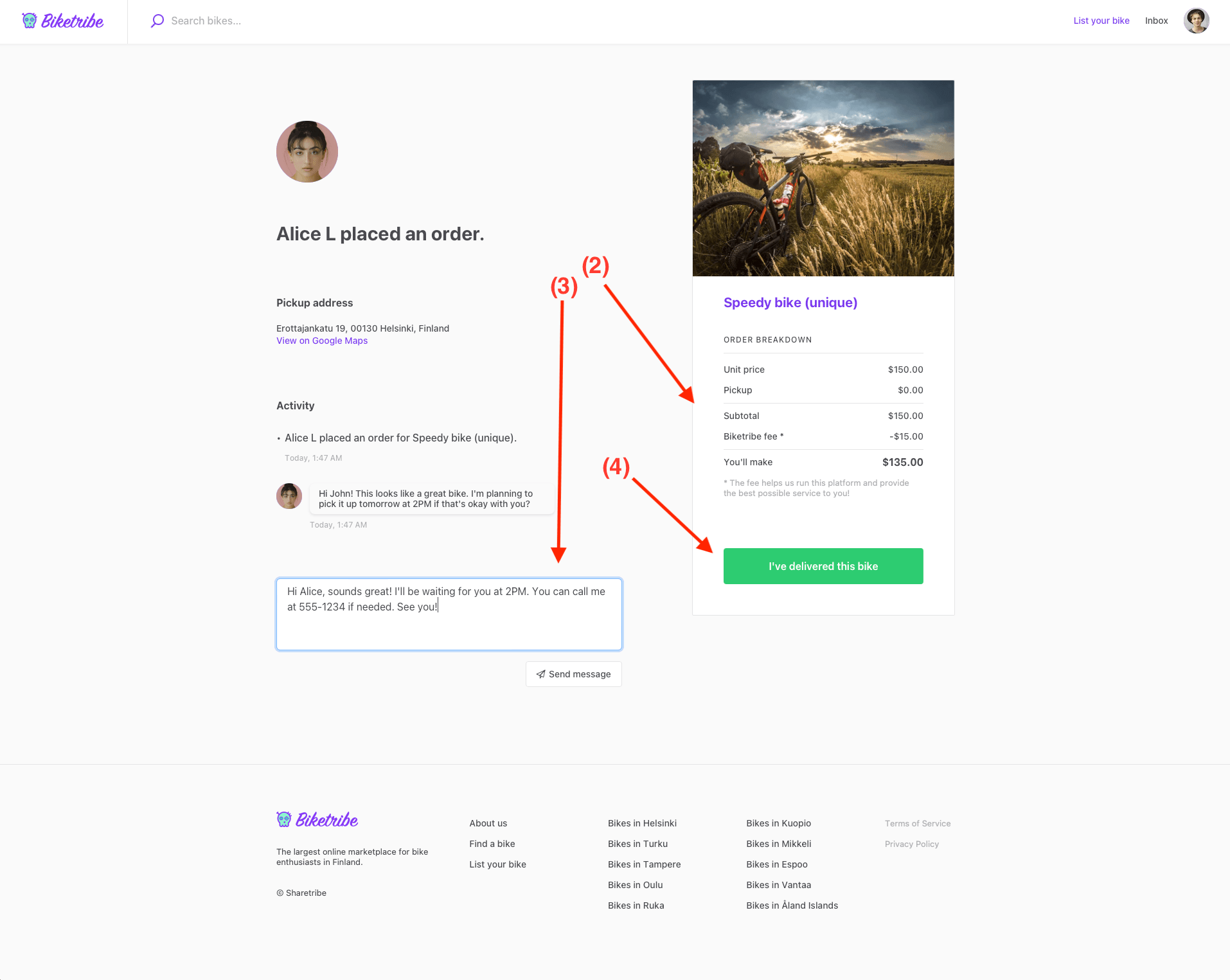Open the Inbox

click(1156, 21)
